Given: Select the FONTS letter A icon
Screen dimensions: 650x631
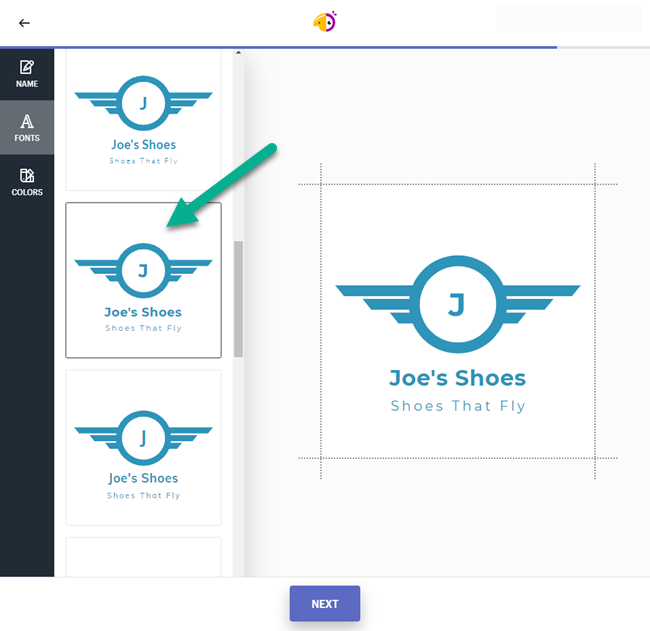Looking at the screenshot, I should pyautogui.click(x=27, y=121).
